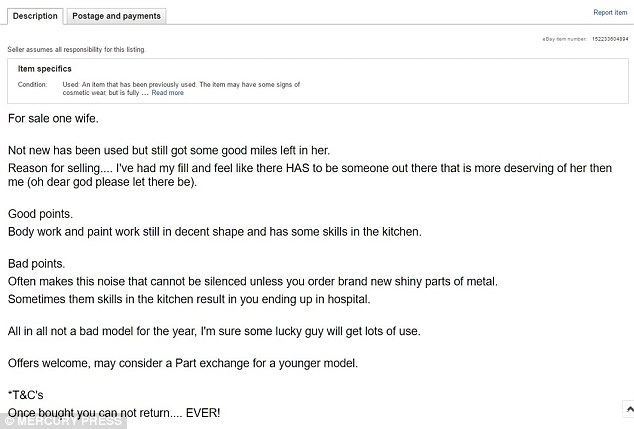The width and height of the screenshot is (634, 429).
Task: Click the Condition label
Action: 32,85
